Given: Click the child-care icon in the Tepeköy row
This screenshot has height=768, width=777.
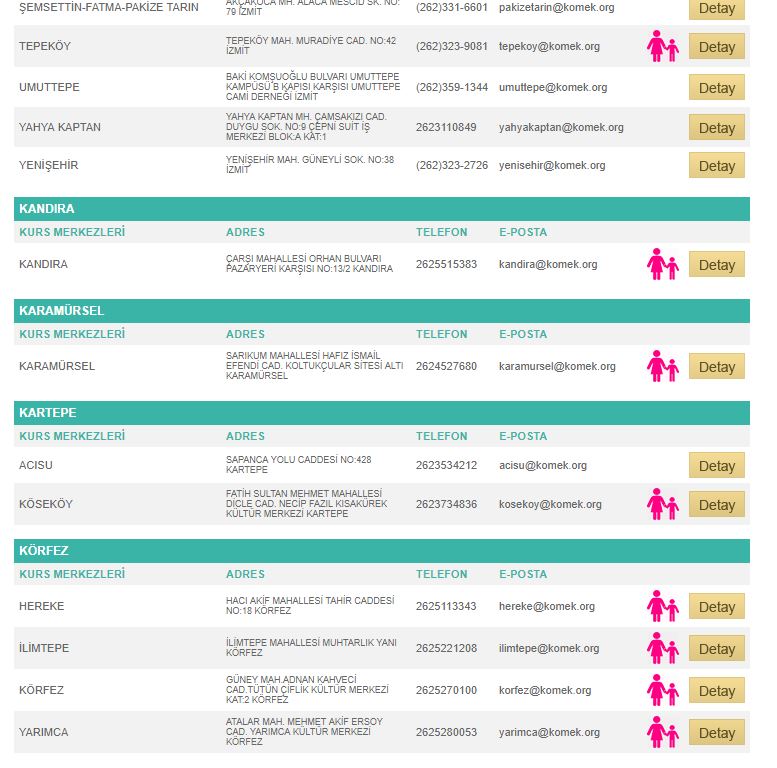Looking at the screenshot, I should pyautogui.click(x=662, y=47).
